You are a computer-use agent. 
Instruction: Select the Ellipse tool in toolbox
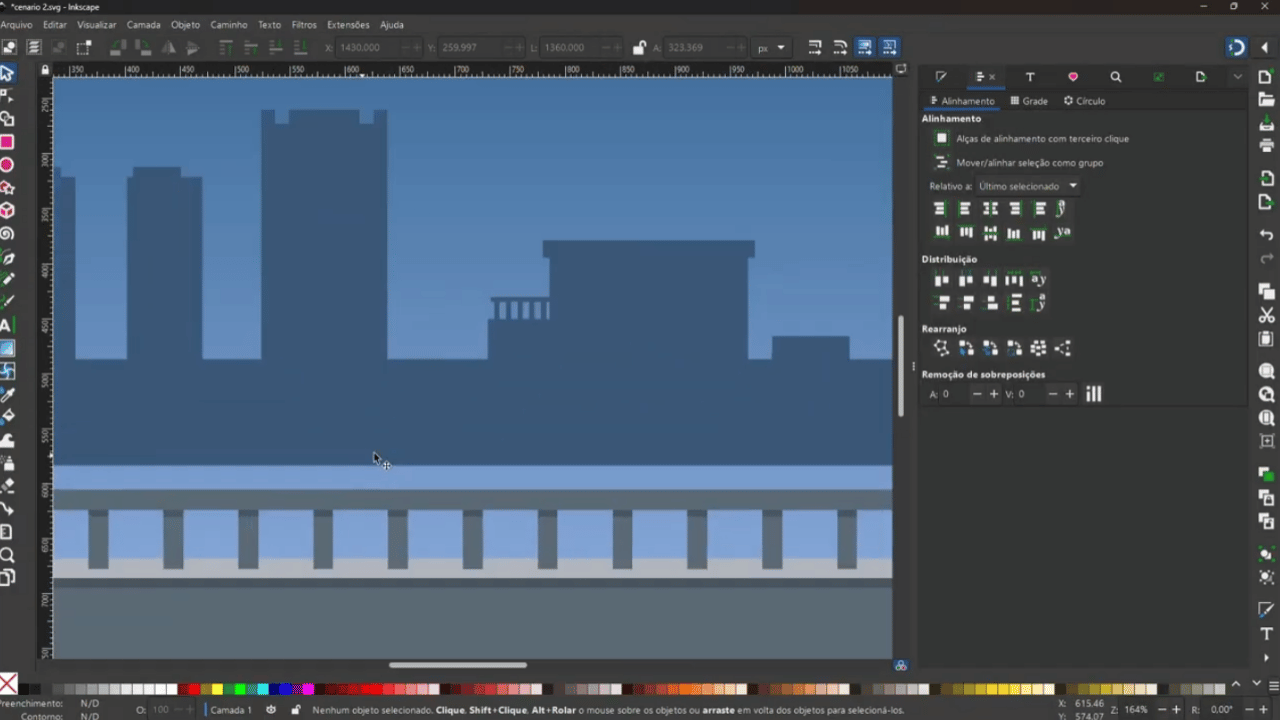(7, 165)
